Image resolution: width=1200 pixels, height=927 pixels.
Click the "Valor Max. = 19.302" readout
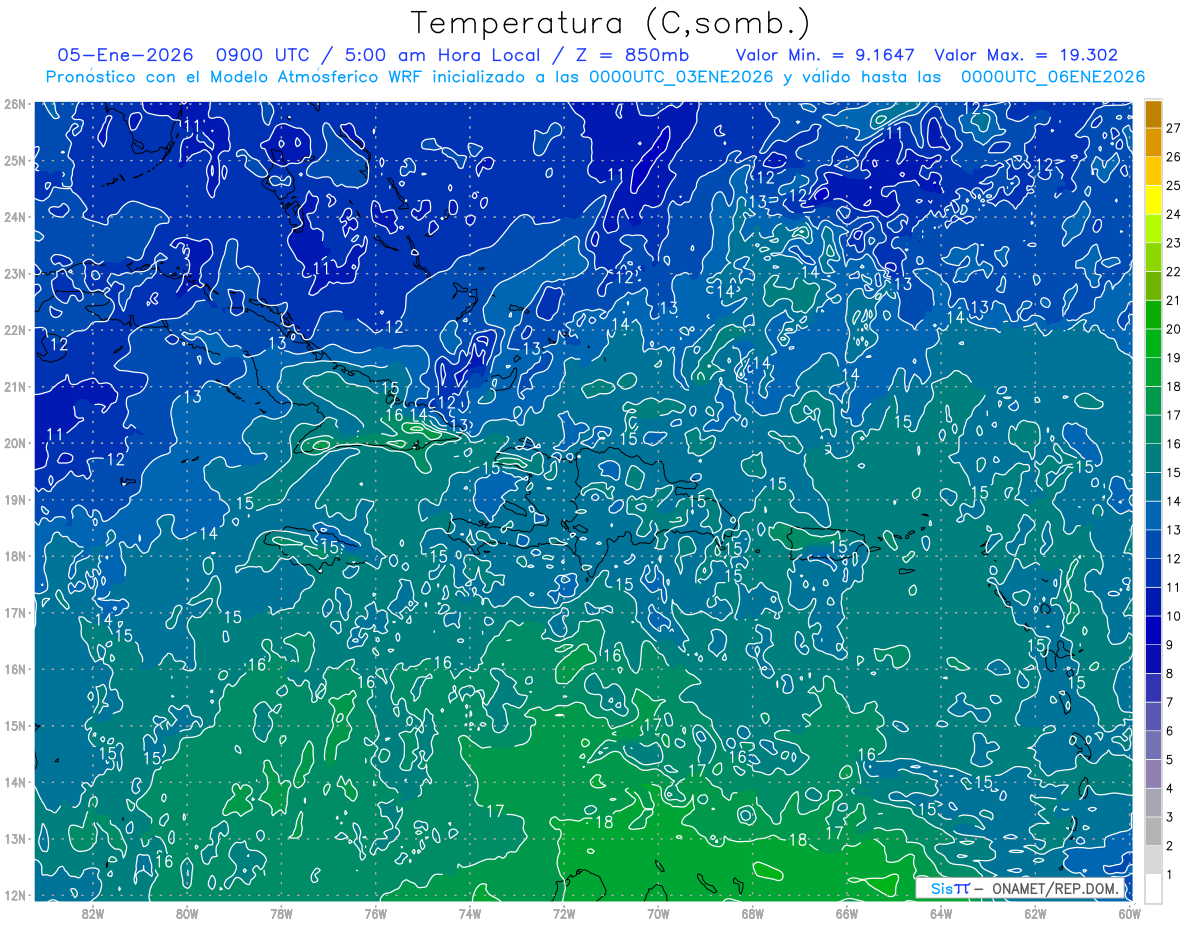(x=1026, y=55)
